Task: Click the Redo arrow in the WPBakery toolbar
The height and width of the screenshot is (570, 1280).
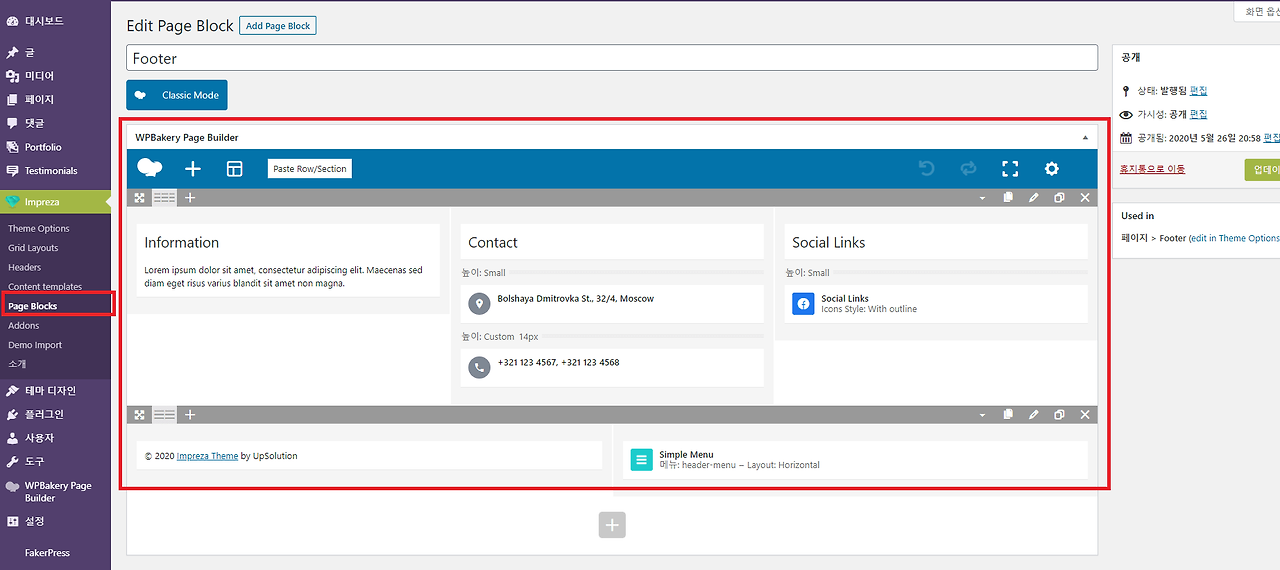Action: click(968, 169)
